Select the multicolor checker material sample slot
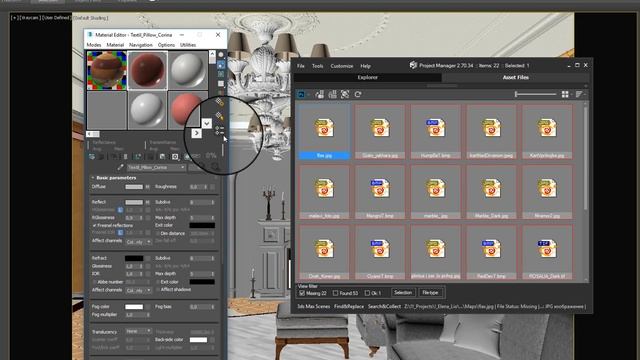 click(107, 70)
